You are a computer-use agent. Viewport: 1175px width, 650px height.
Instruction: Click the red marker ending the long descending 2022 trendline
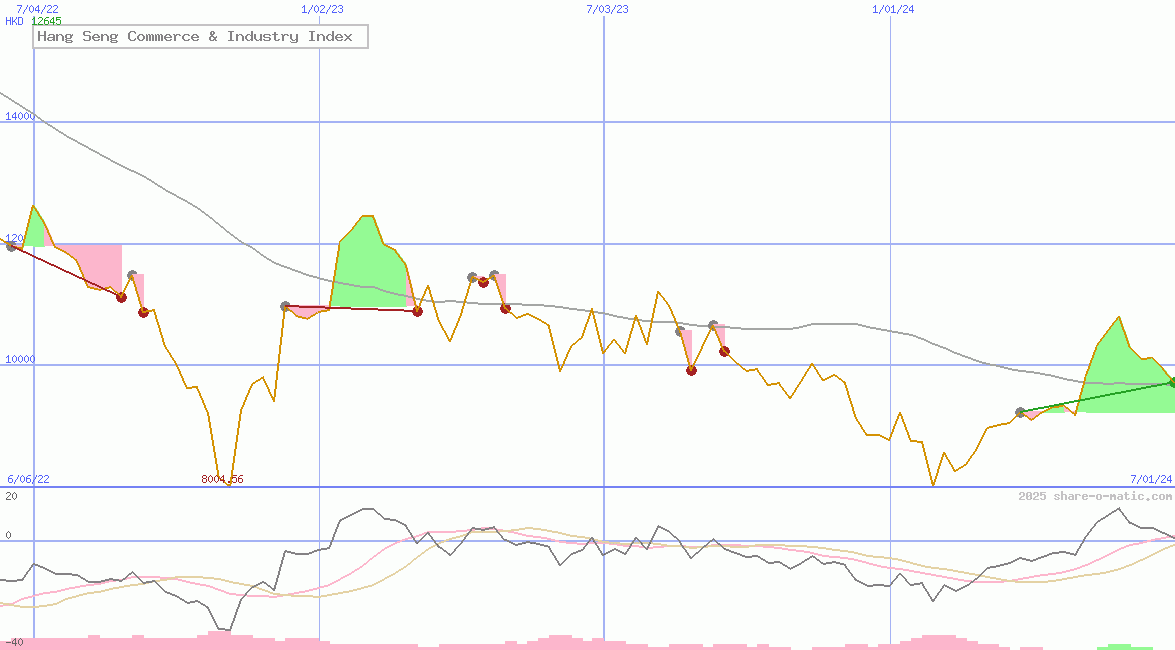[x=121, y=298]
